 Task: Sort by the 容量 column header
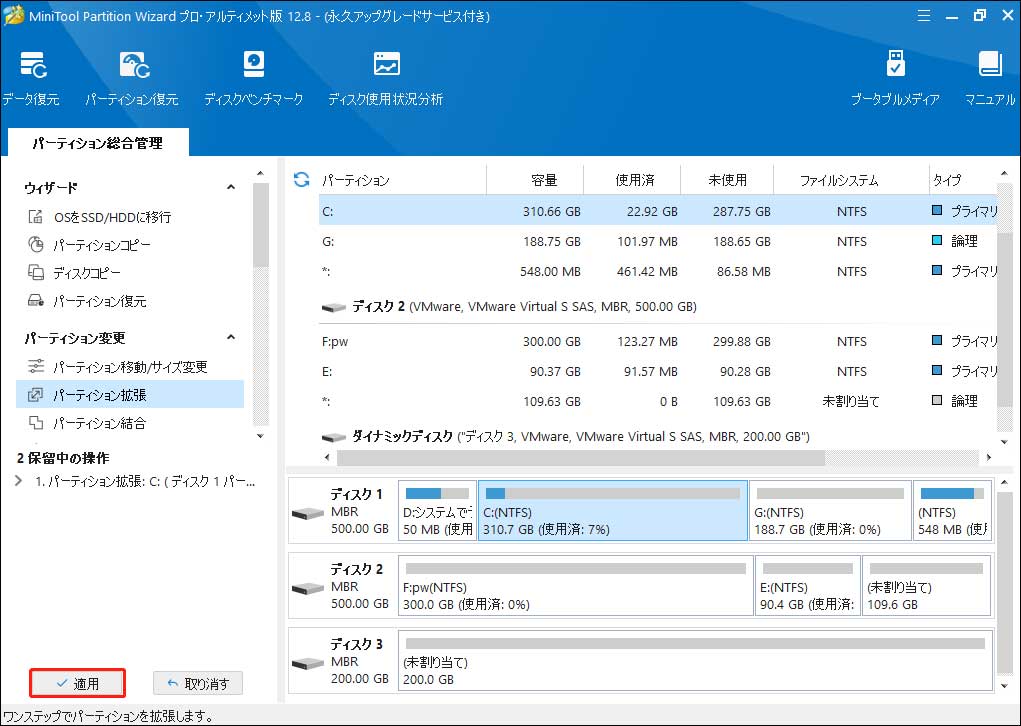pyautogui.click(x=544, y=181)
